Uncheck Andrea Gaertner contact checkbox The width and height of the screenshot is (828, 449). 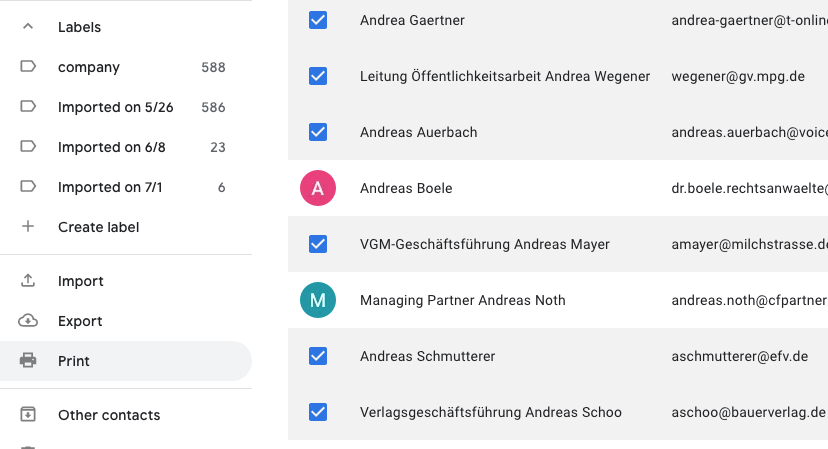tap(318, 20)
